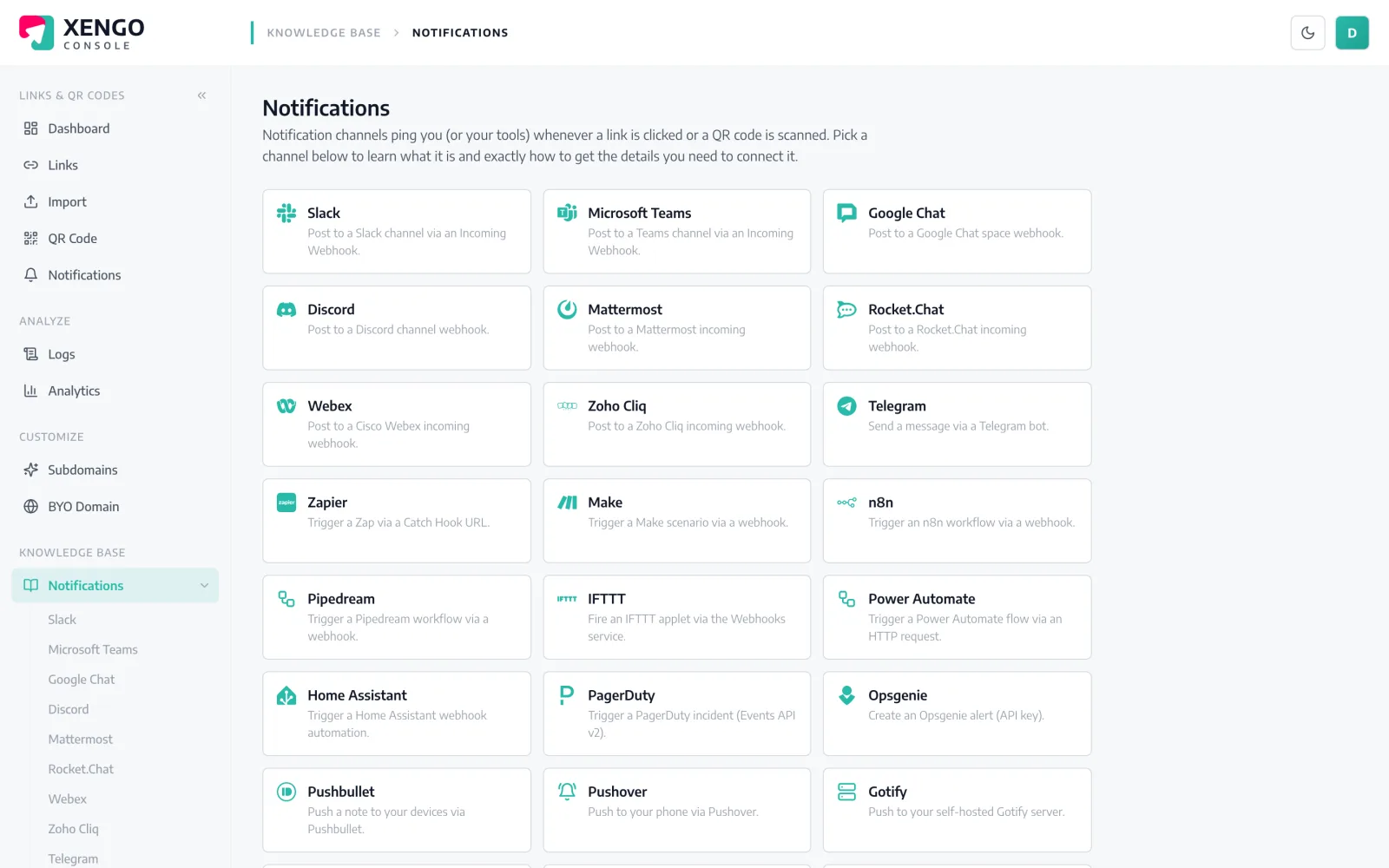Open the Zapier card title
Screen dimensions: 1389x868
[327, 503]
